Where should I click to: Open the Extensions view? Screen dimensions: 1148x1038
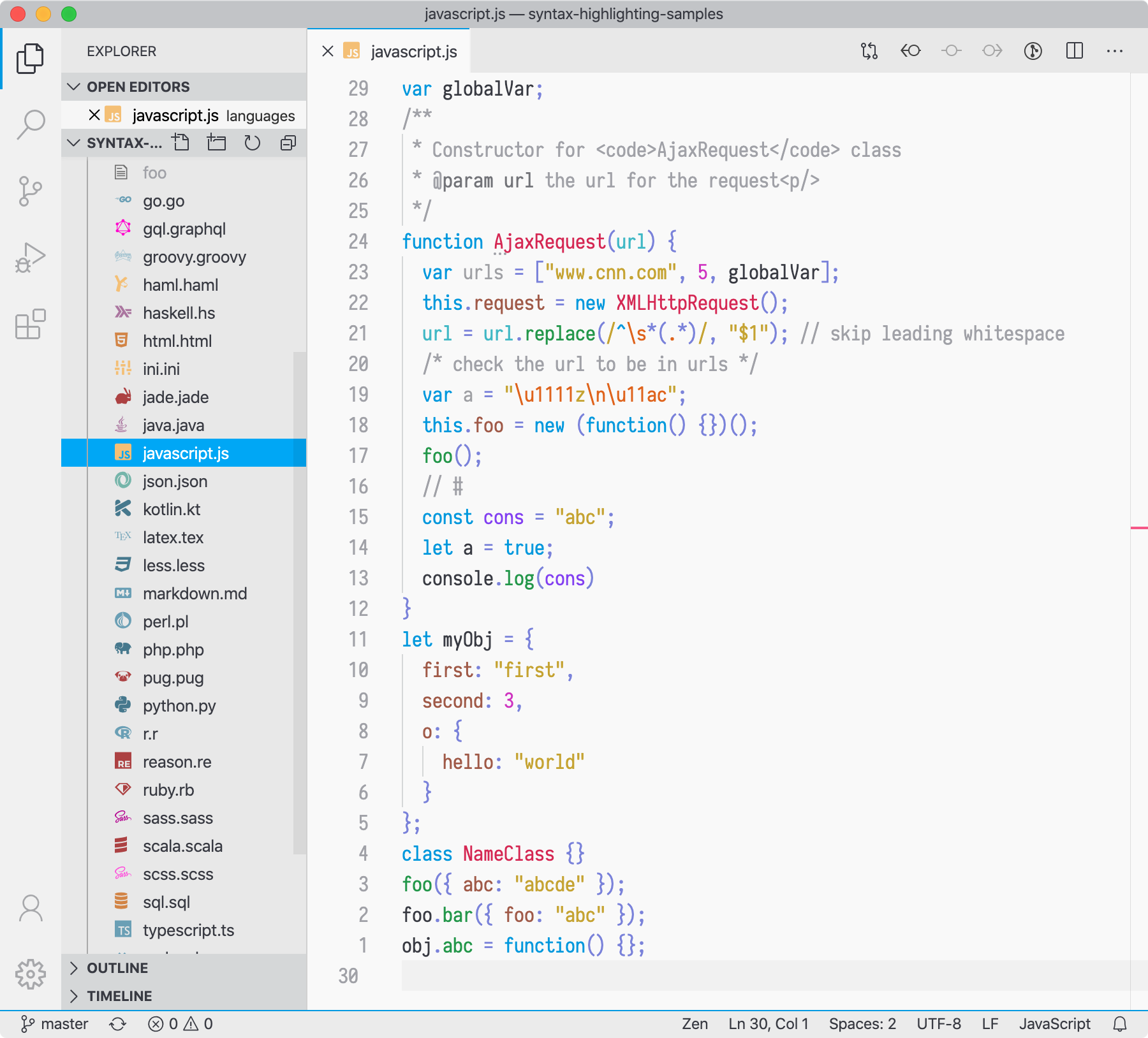tap(30, 325)
